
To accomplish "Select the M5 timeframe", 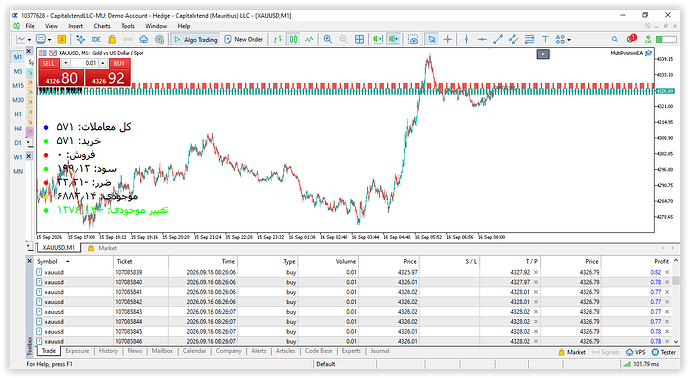I will pyautogui.click(x=18, y=71).
